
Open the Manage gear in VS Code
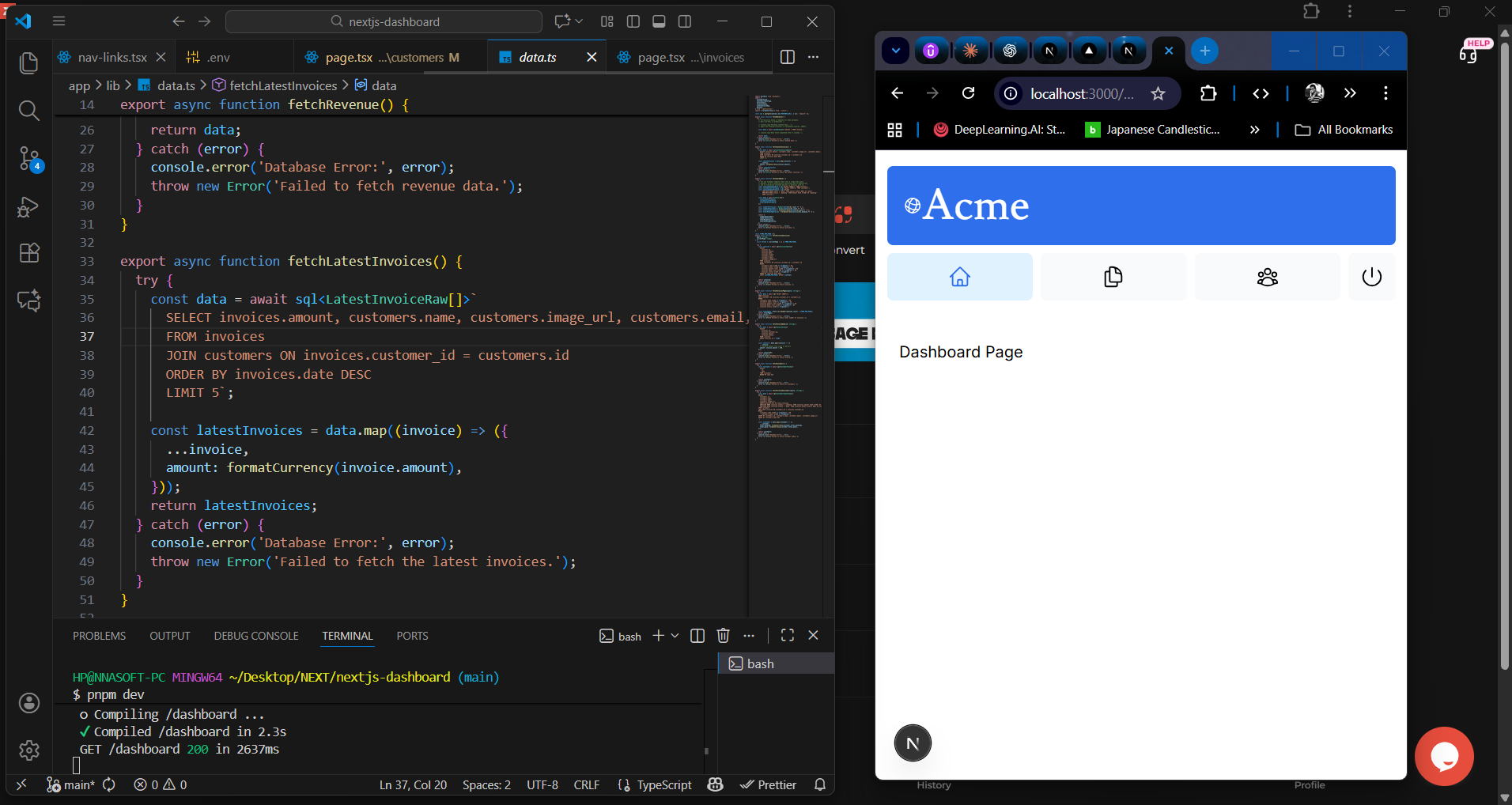(x=28, y=750)
